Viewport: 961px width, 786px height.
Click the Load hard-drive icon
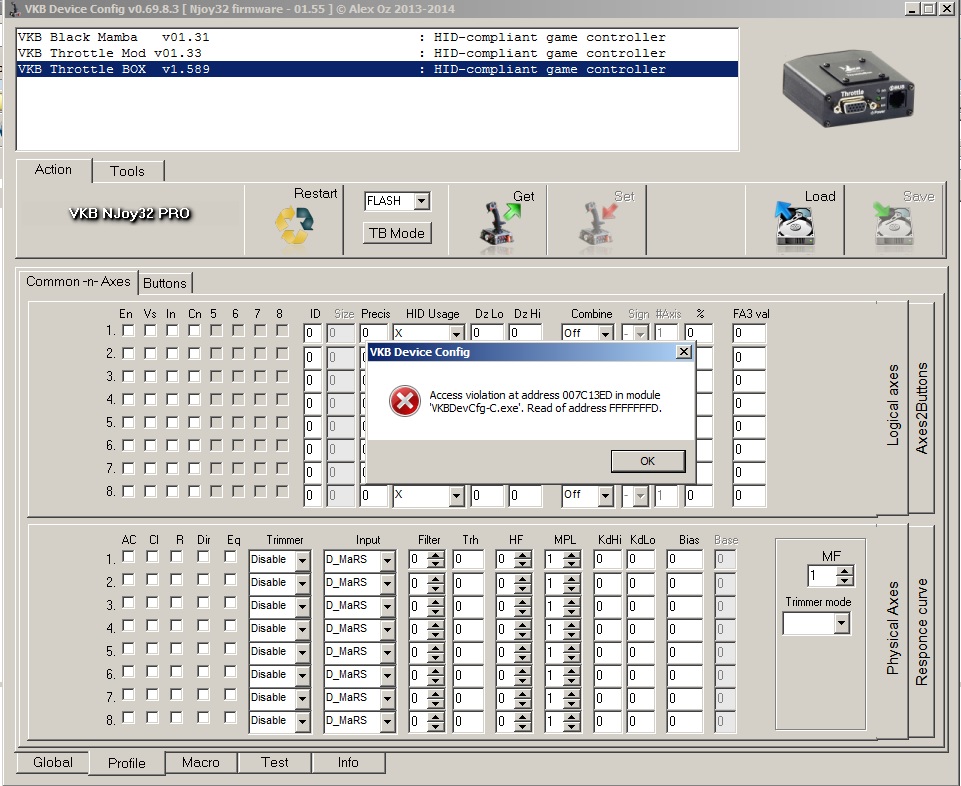[x=795, y=224]
